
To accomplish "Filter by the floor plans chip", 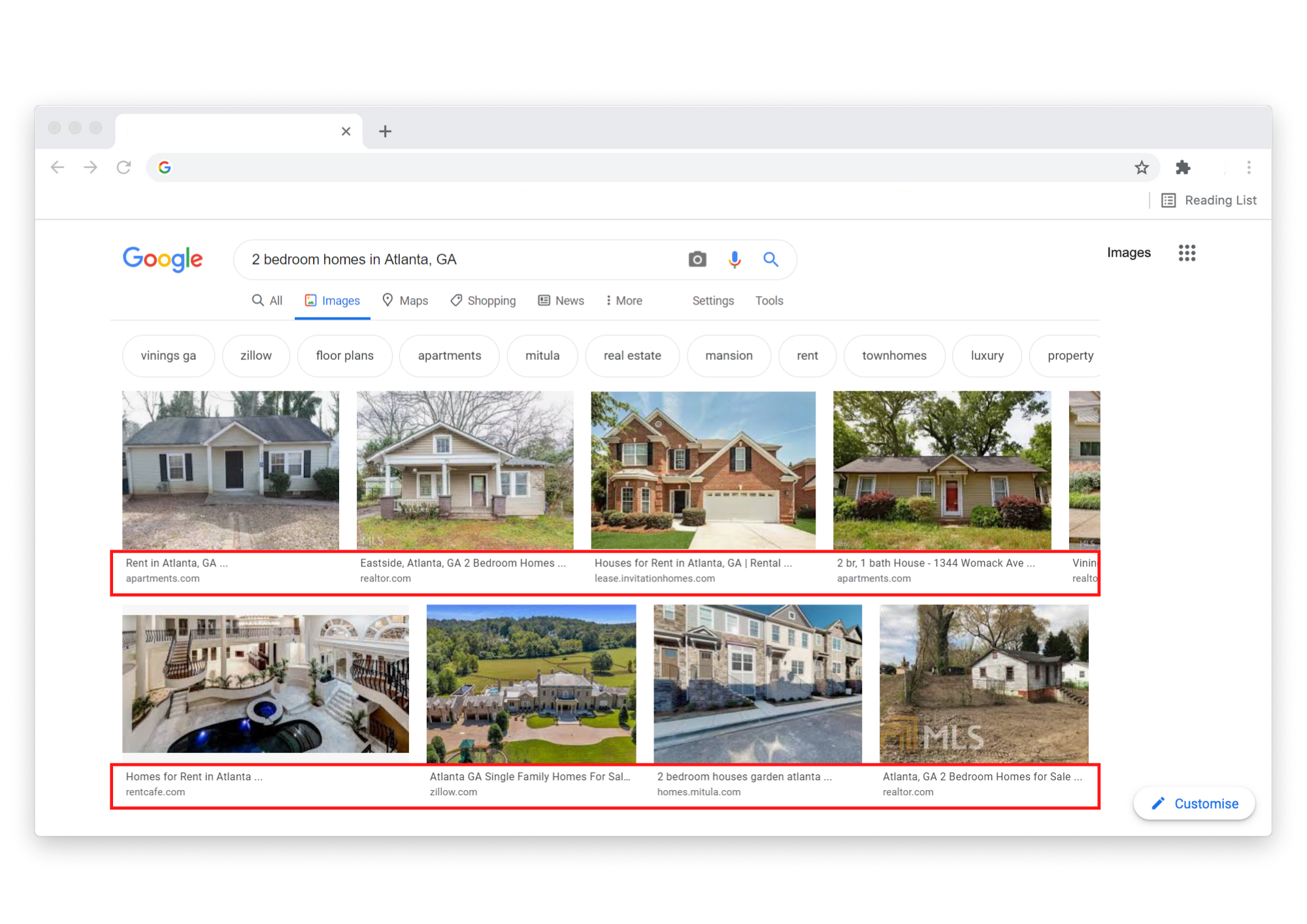I will click(x=344, y=355).
